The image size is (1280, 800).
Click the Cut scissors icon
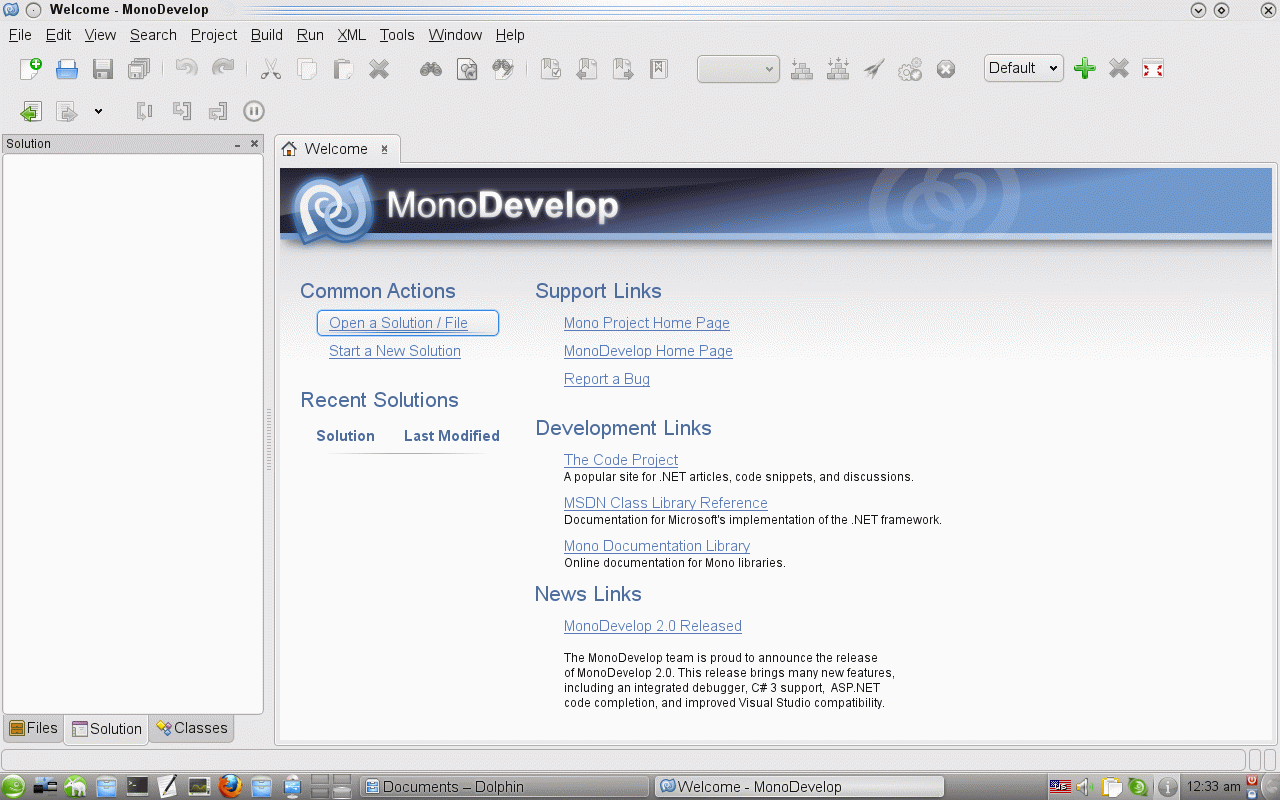pos(270,69)
